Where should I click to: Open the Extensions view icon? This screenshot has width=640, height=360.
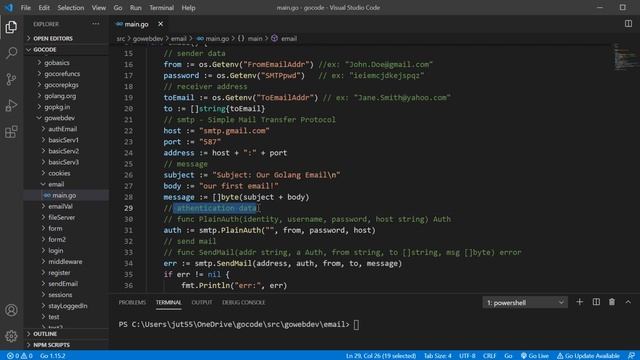(11, 131)
